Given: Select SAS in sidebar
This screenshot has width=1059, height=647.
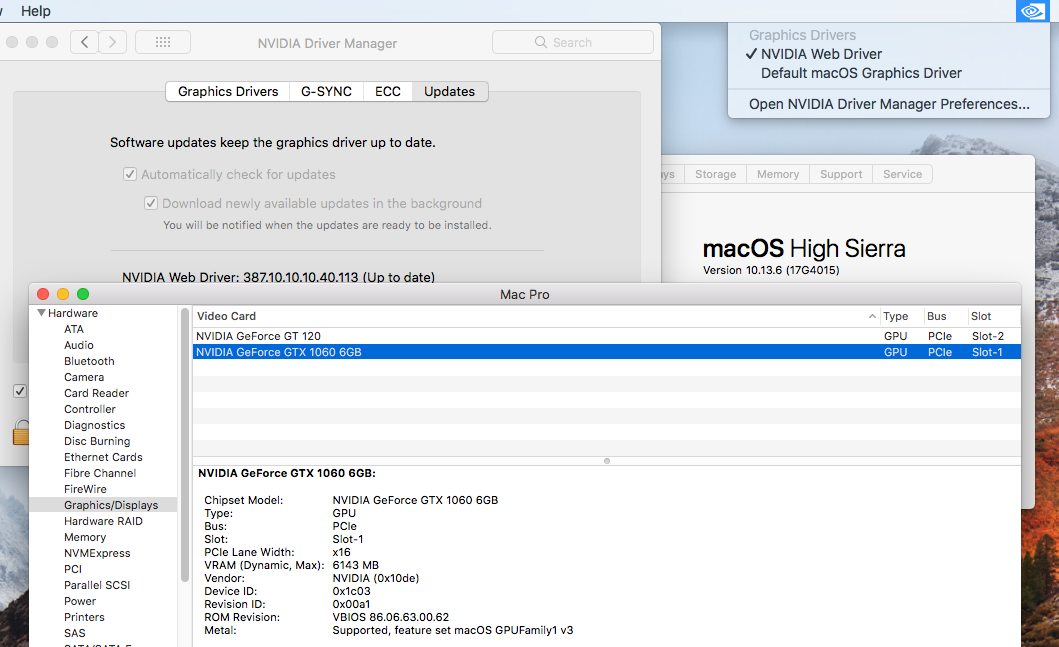Looking at the screenshot, I should (x=74, y=633).
